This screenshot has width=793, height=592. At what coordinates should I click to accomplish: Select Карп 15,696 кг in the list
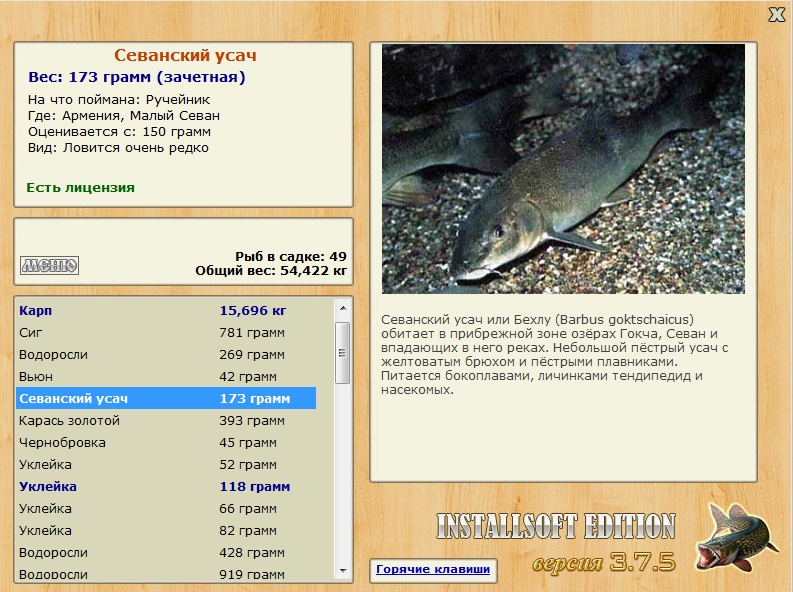click(x=165, y=310)
